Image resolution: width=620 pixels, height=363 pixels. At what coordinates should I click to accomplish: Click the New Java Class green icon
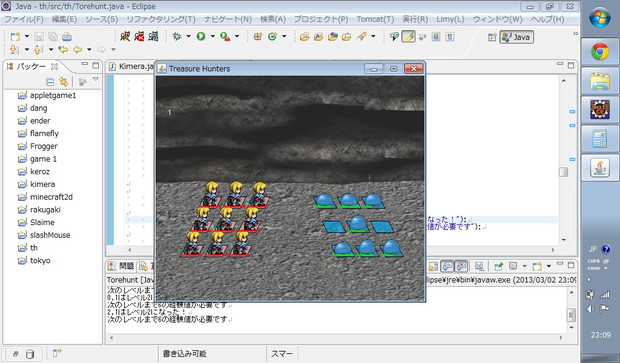tap(272, 37)
